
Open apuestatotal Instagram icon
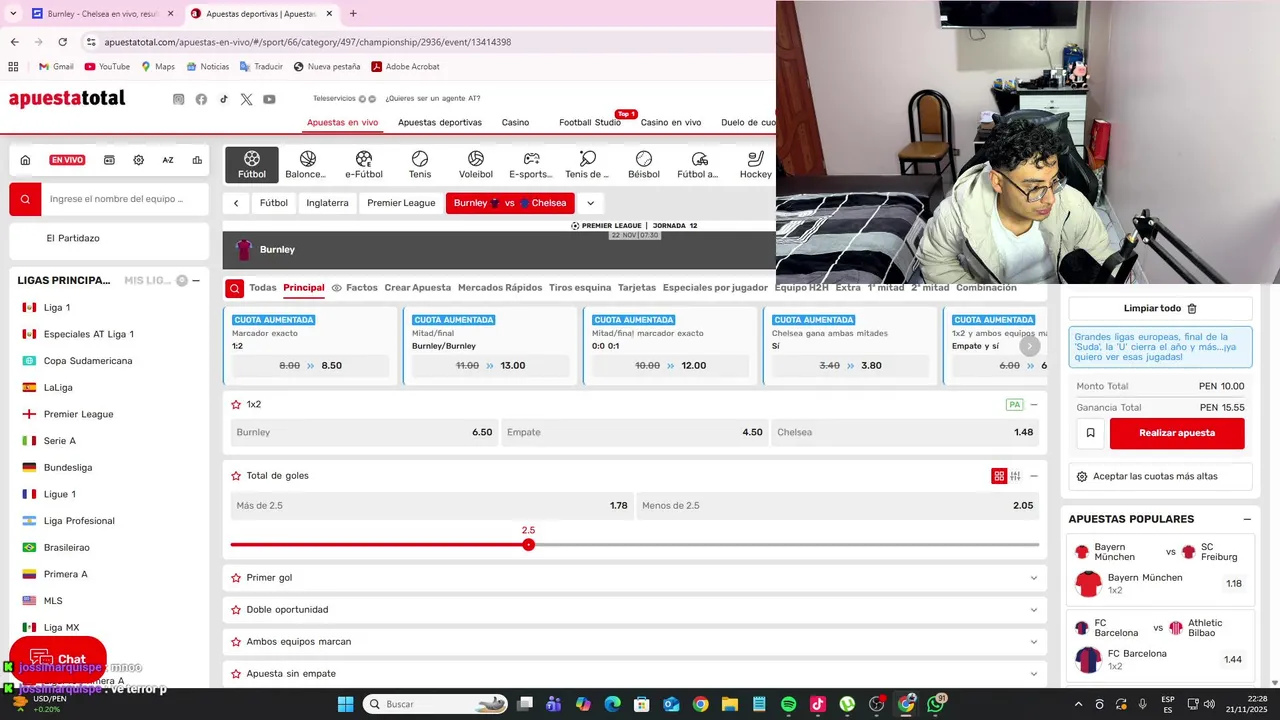pyautogui.click(x=179, y=99)
